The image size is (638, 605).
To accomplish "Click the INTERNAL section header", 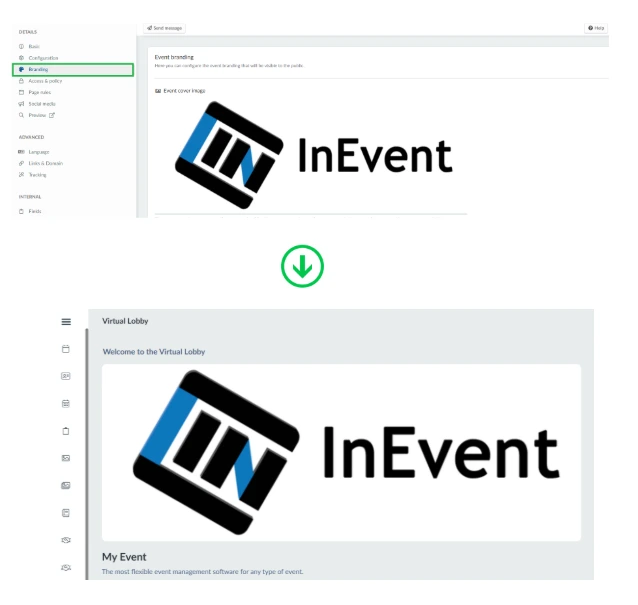I will pos(30,197).
